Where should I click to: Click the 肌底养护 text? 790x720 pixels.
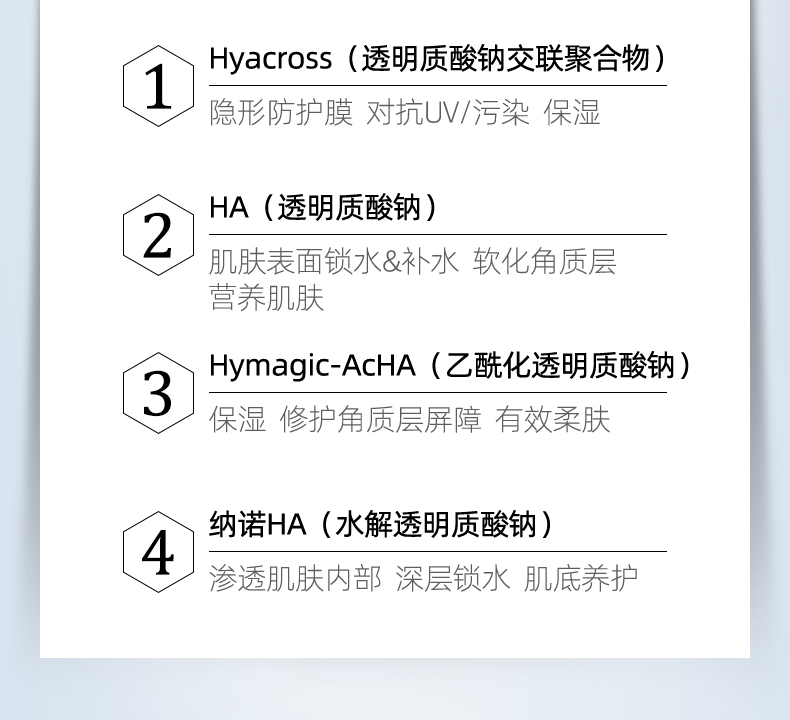click(x=581, y=578)
